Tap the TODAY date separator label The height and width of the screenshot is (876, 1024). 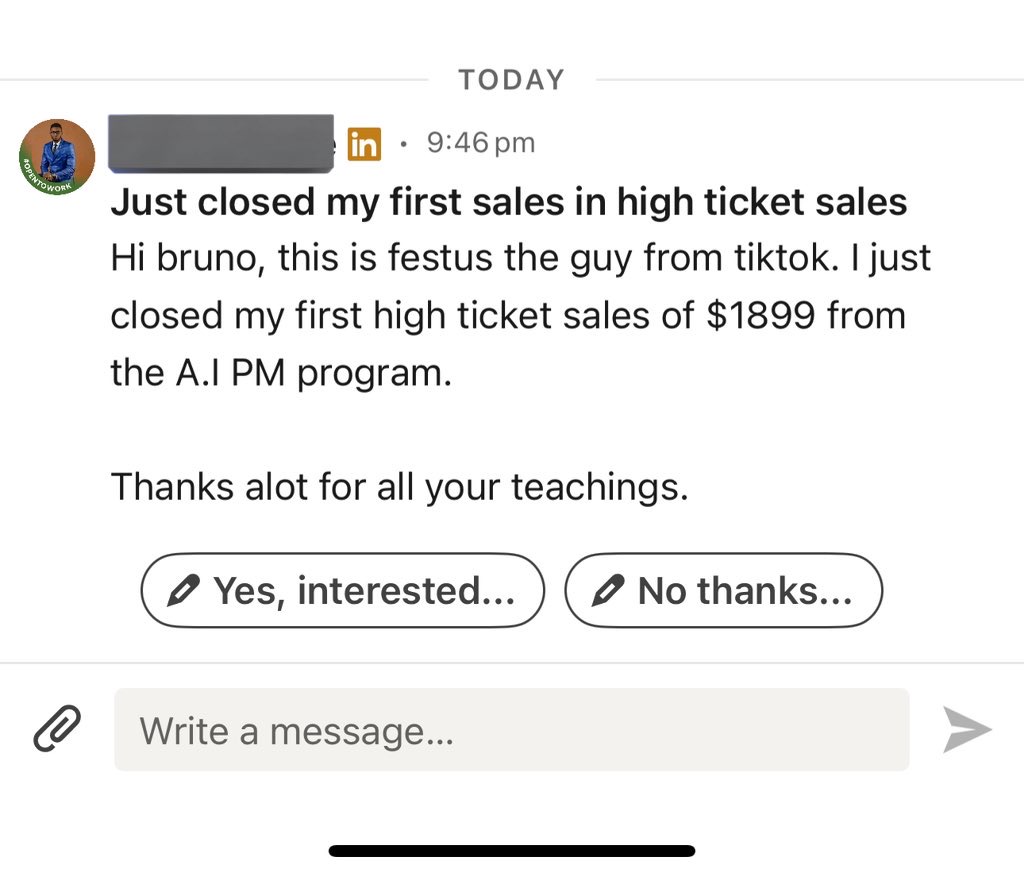pyautogui.click(x=511, y=80)
